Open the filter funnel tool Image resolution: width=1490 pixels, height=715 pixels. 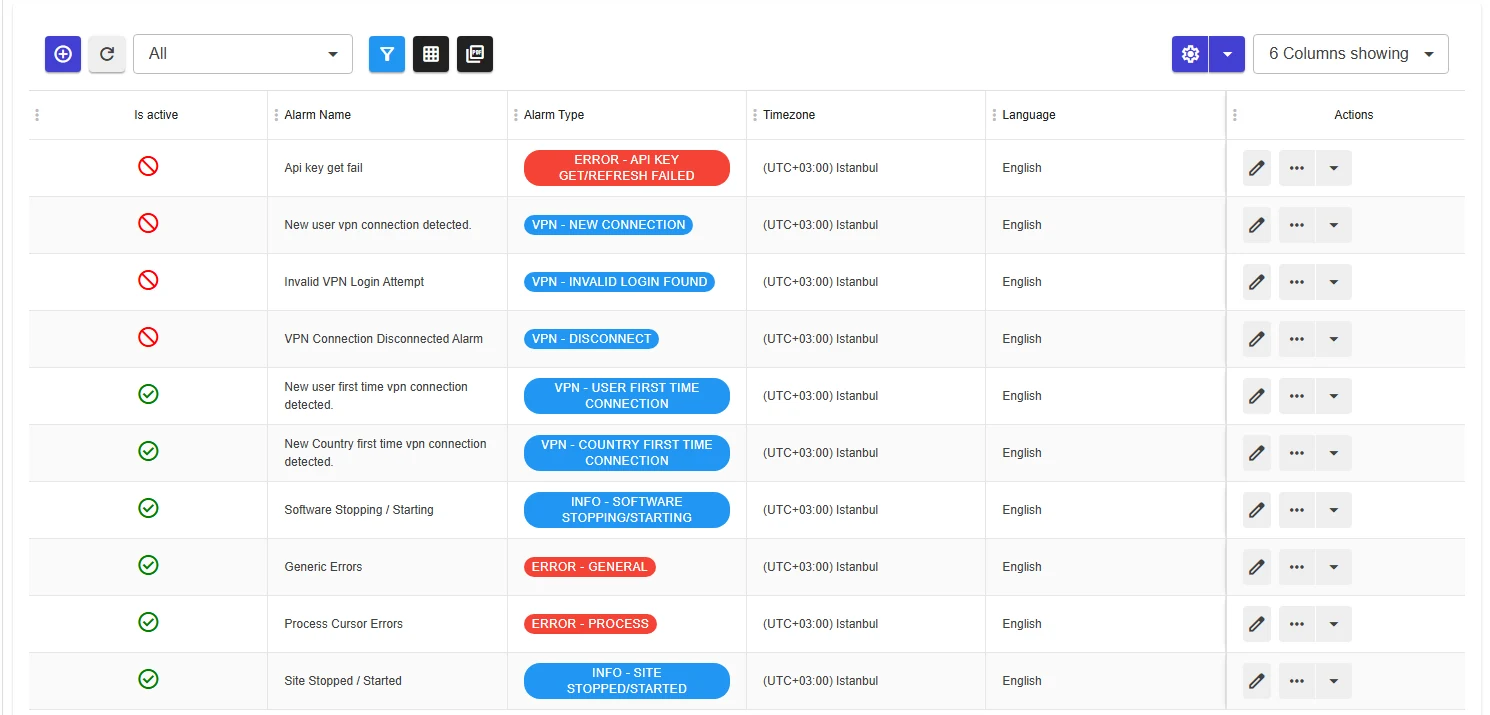coord(387,54)
